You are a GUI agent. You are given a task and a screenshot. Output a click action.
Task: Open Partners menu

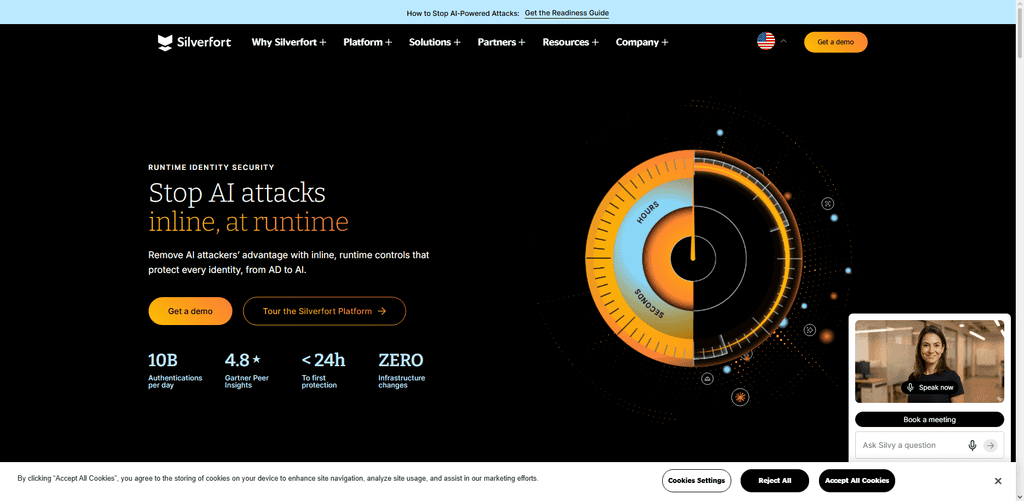click(502, 42)
